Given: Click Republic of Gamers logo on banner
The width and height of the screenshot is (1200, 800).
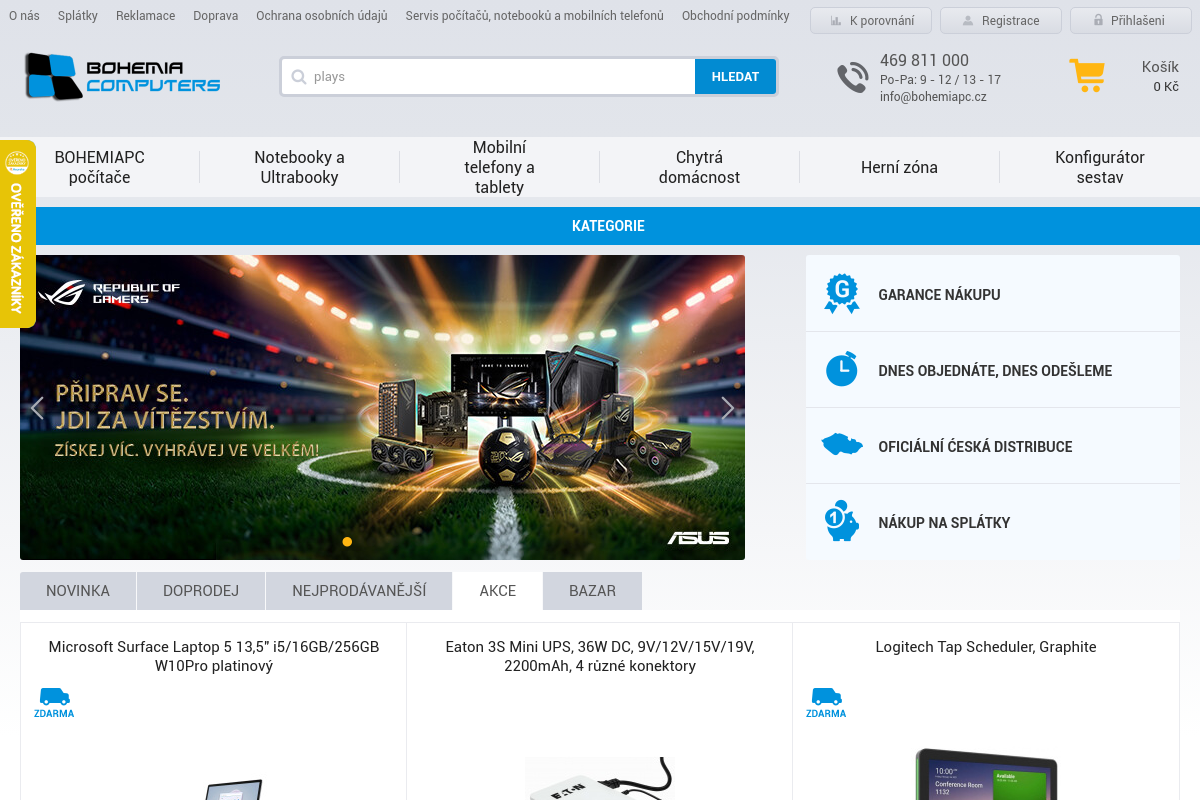Looking at the screenshot, I should pyautogui.click(x=109, y=293).
